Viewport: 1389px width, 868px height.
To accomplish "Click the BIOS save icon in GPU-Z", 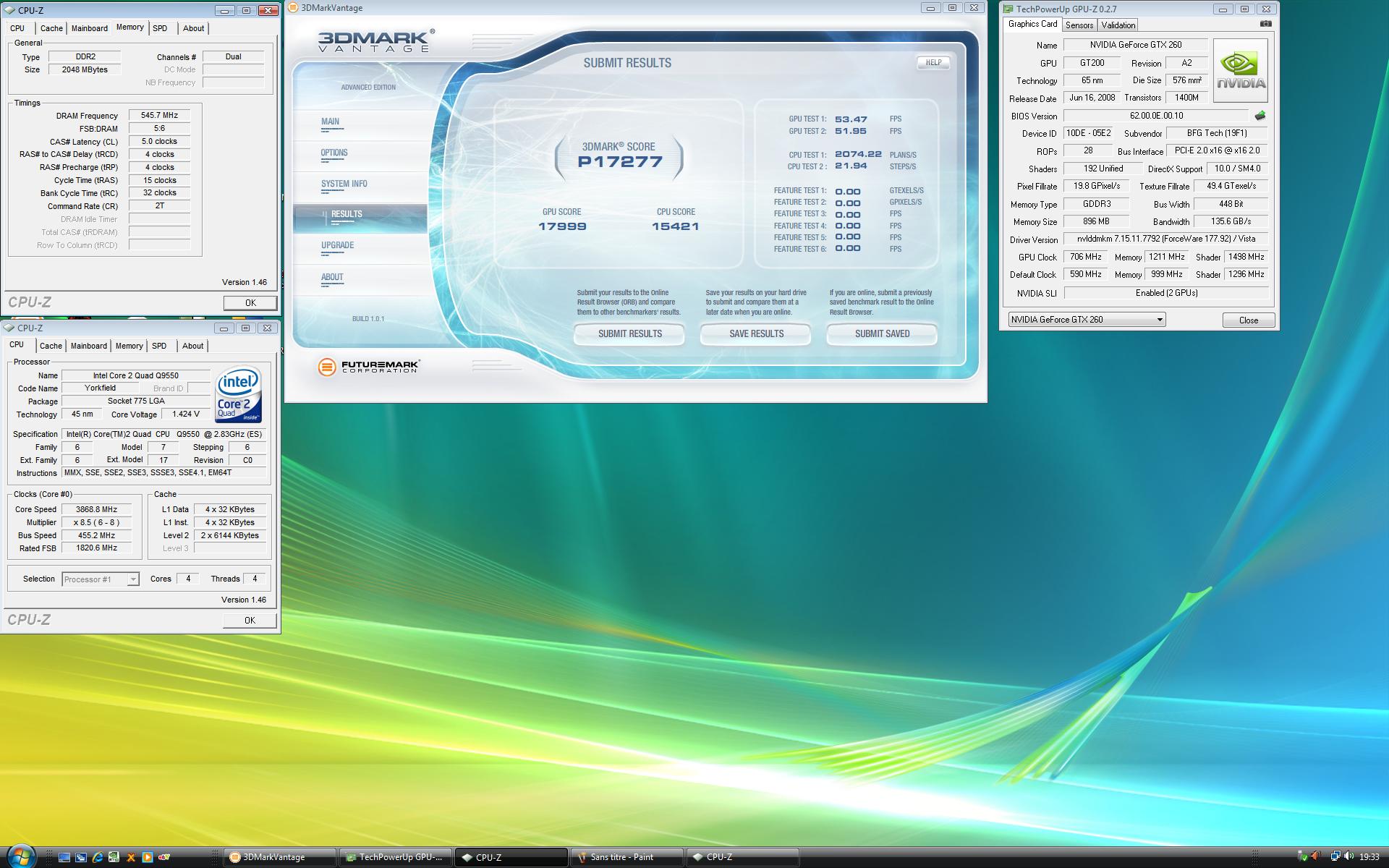I will 1260,116.
